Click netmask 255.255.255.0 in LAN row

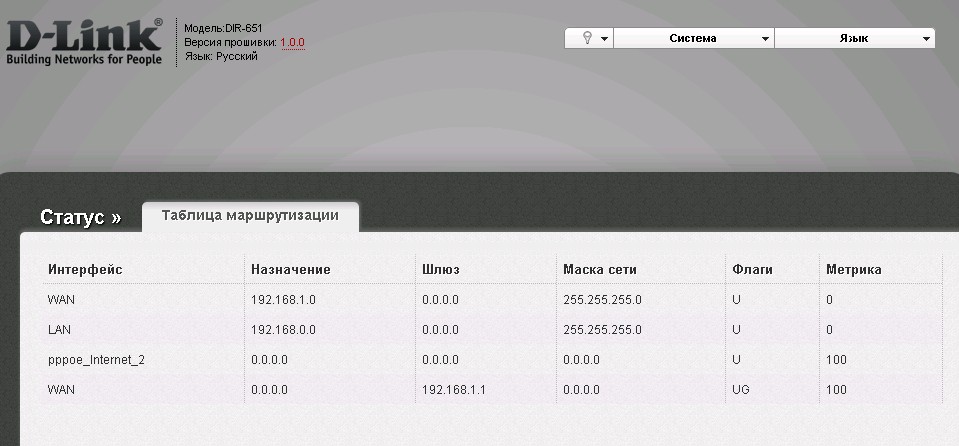coord(602,330)
